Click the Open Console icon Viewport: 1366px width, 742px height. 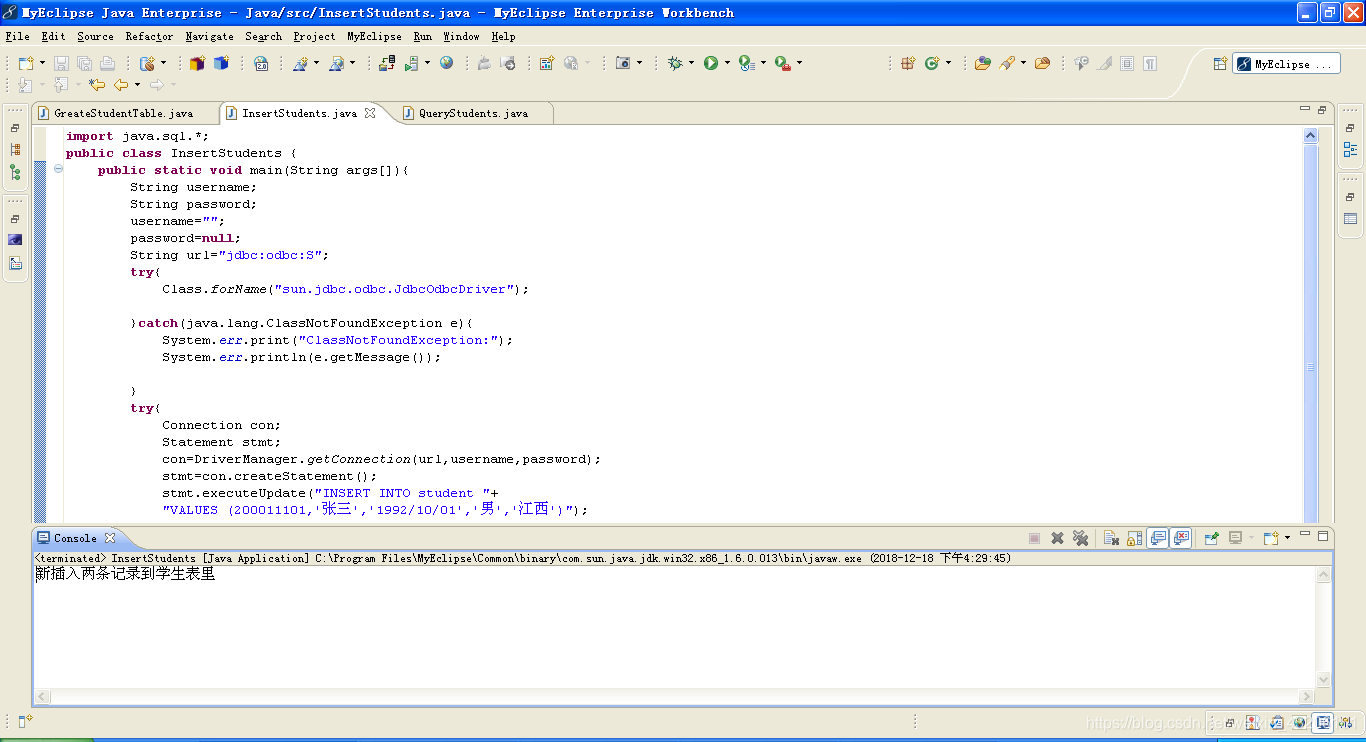[1271, 538]
